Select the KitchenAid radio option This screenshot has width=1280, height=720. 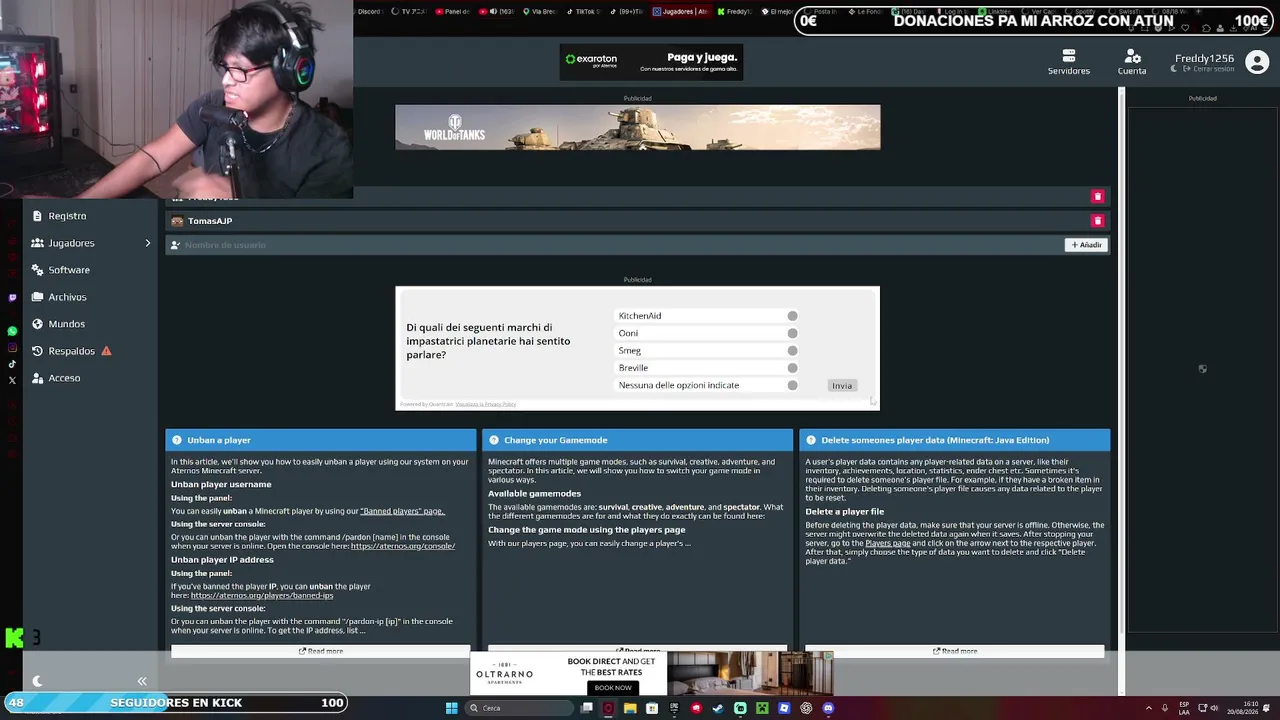coord(792,316)
